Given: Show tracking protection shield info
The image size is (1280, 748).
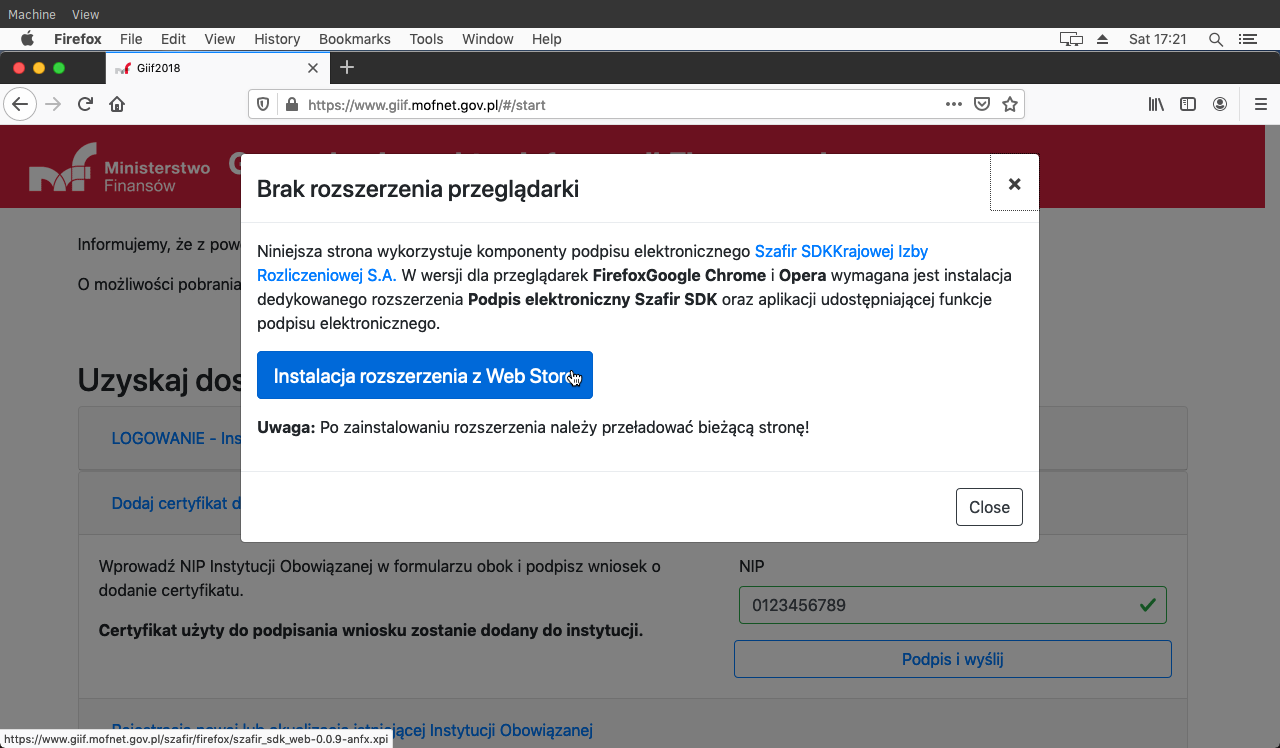Looking at the screenshot, I should 263,104.
